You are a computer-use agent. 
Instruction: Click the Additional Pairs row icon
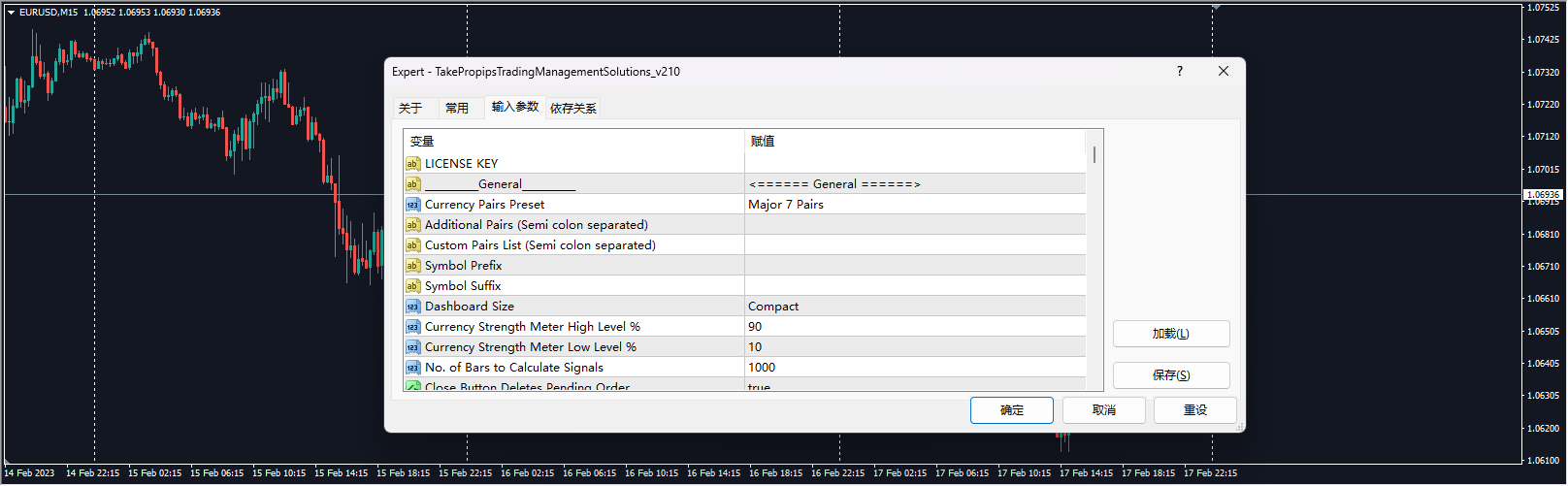point(412,225)
